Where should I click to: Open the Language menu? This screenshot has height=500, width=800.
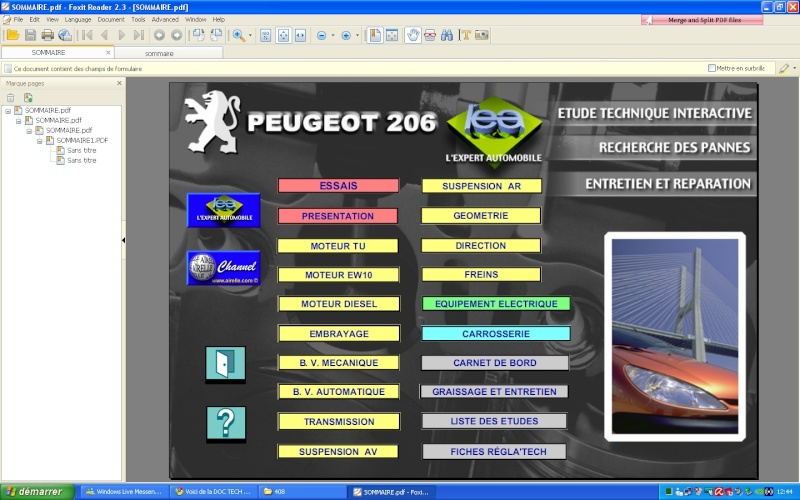(78, 19)
